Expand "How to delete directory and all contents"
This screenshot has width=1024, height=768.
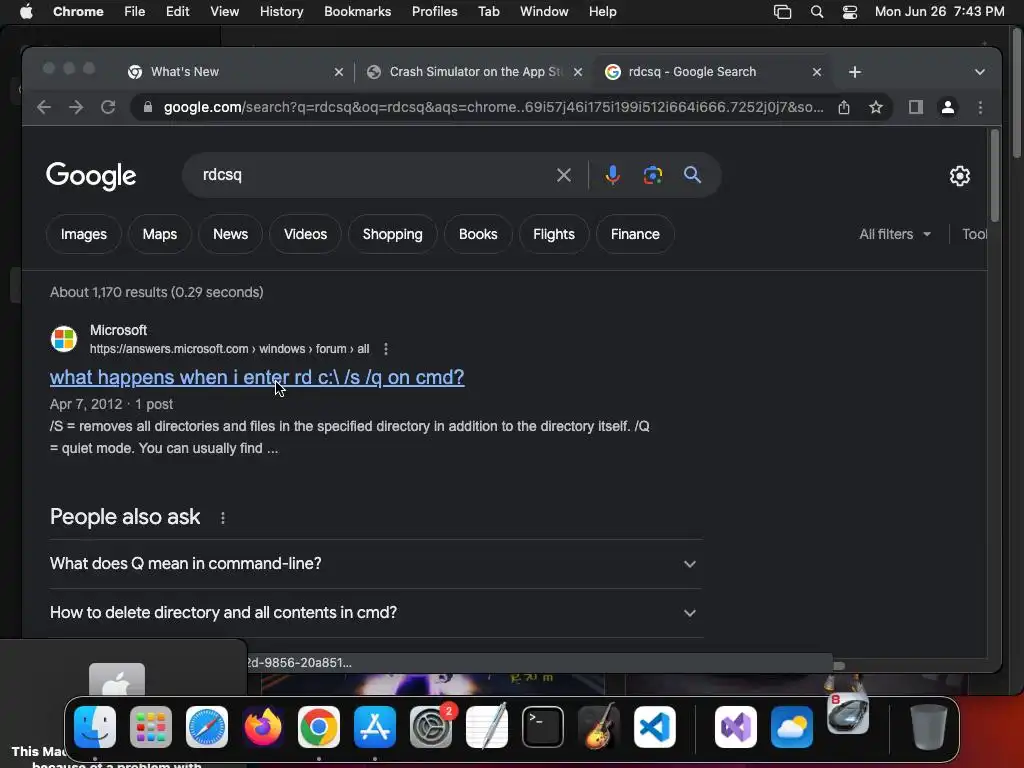(x=376, y=613)
